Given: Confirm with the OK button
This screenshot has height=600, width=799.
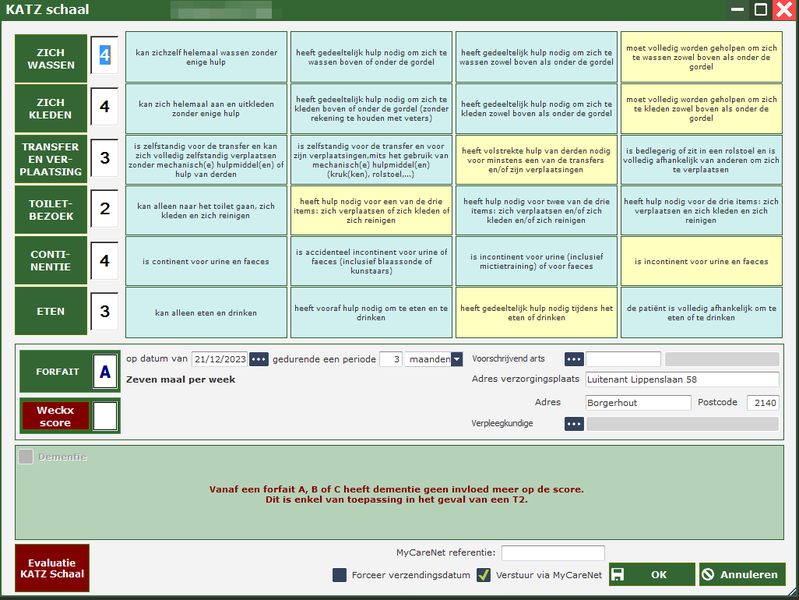Looking at the screenshot, I should coord(652,575).
